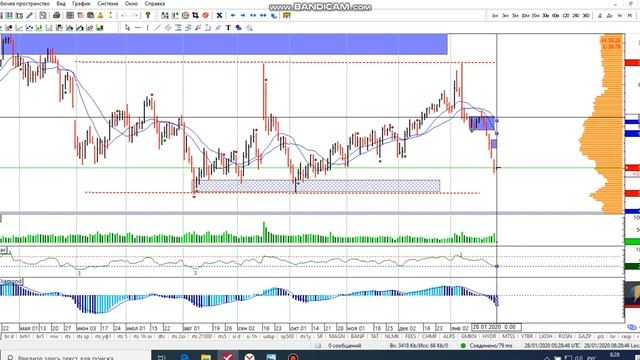Click the yellow triangle alert icon
Viewport: 640px width, 360px height.
coord(100,16)
